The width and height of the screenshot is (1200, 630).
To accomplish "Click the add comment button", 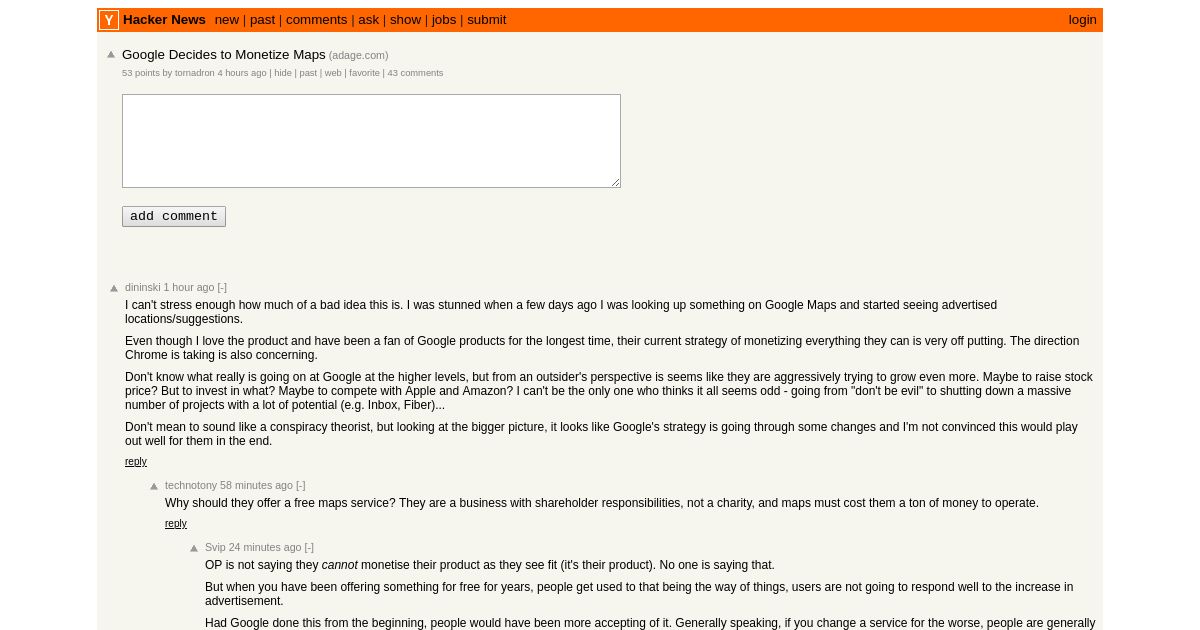I will coord(174,216).
